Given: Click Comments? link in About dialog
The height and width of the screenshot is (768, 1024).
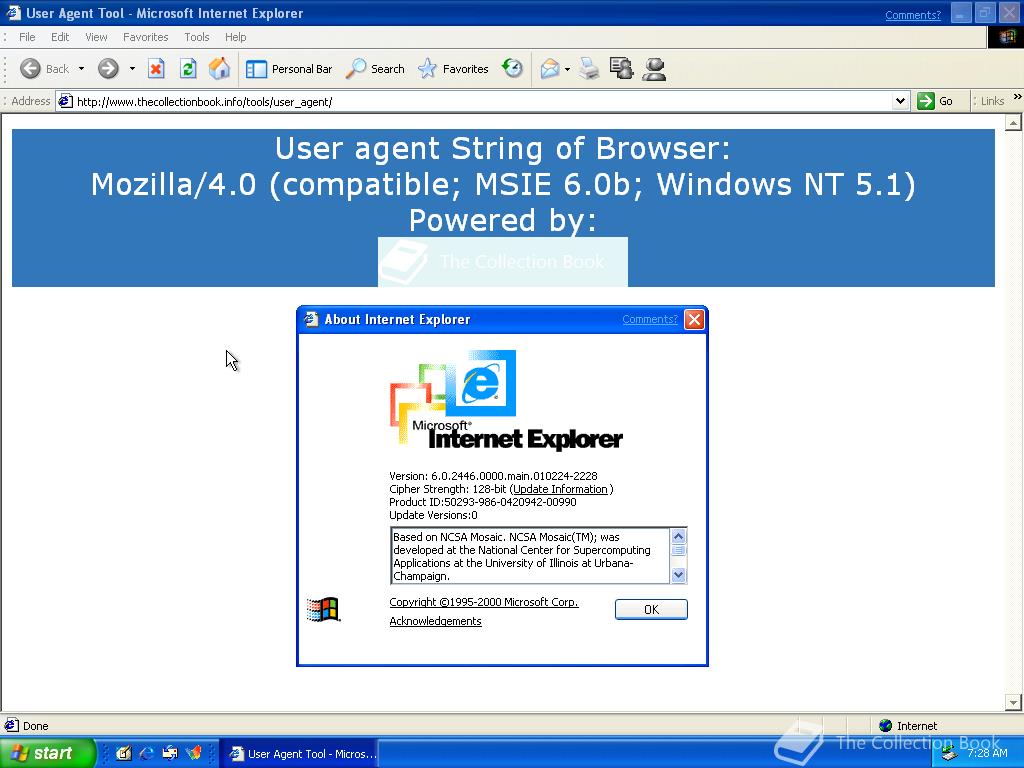Looking at the screenshot, I should click(x=650, y=319).
